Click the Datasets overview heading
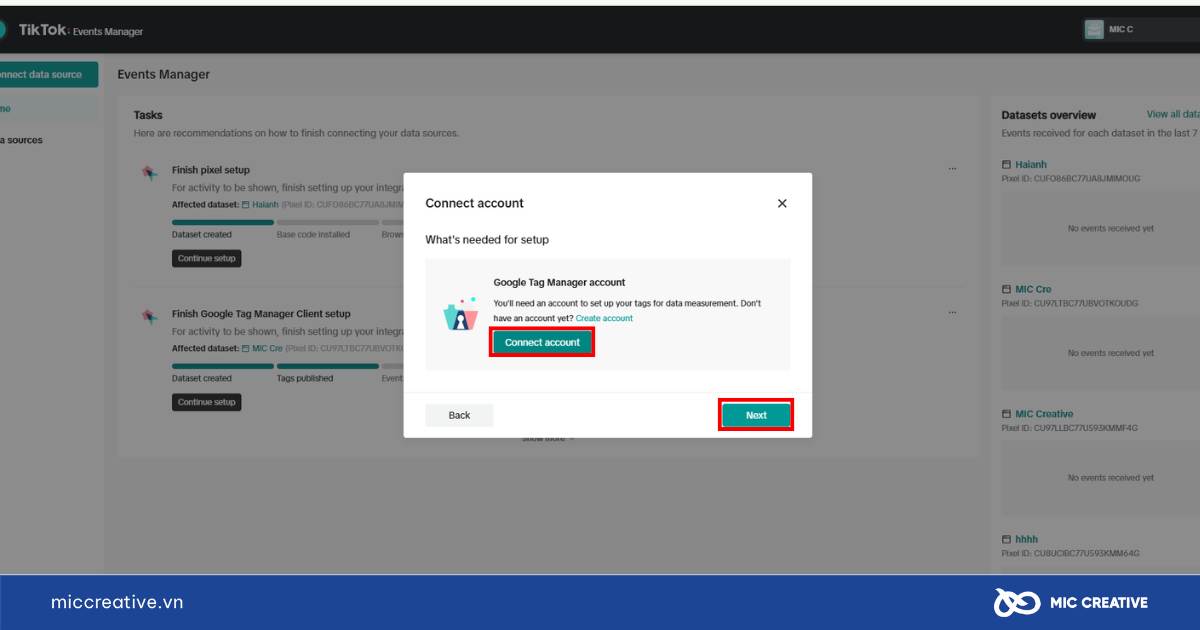The height and width of the screenshot is (630, 1200). coord(1049,115)
